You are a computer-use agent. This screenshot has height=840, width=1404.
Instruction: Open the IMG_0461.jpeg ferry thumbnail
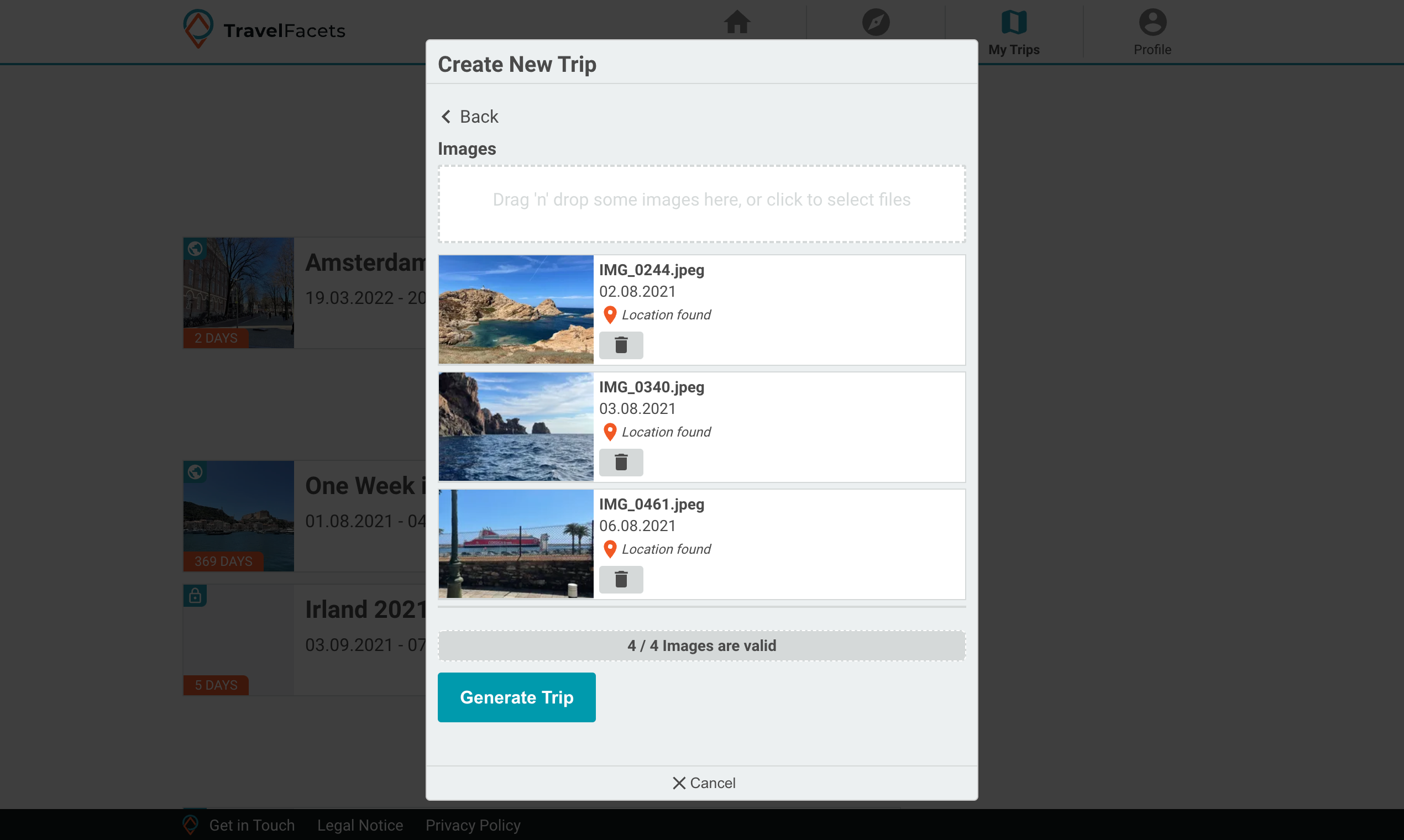[516, 543]
